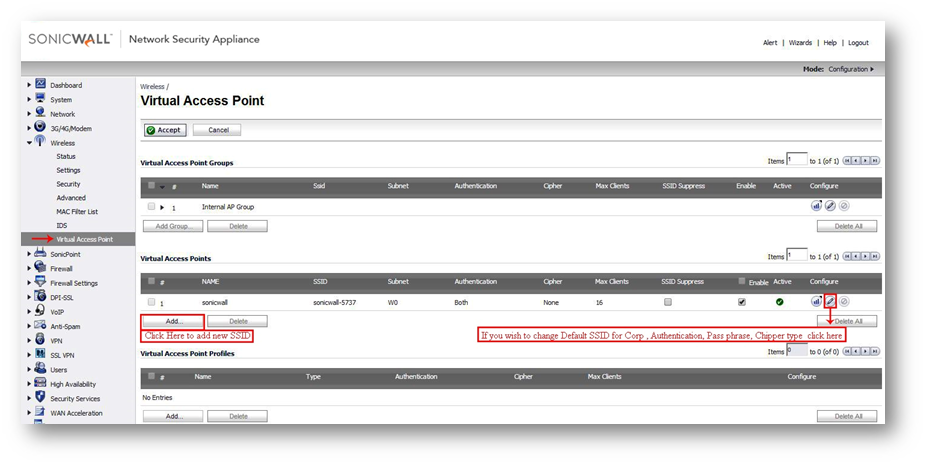Click the Accept button

point(165,130)
